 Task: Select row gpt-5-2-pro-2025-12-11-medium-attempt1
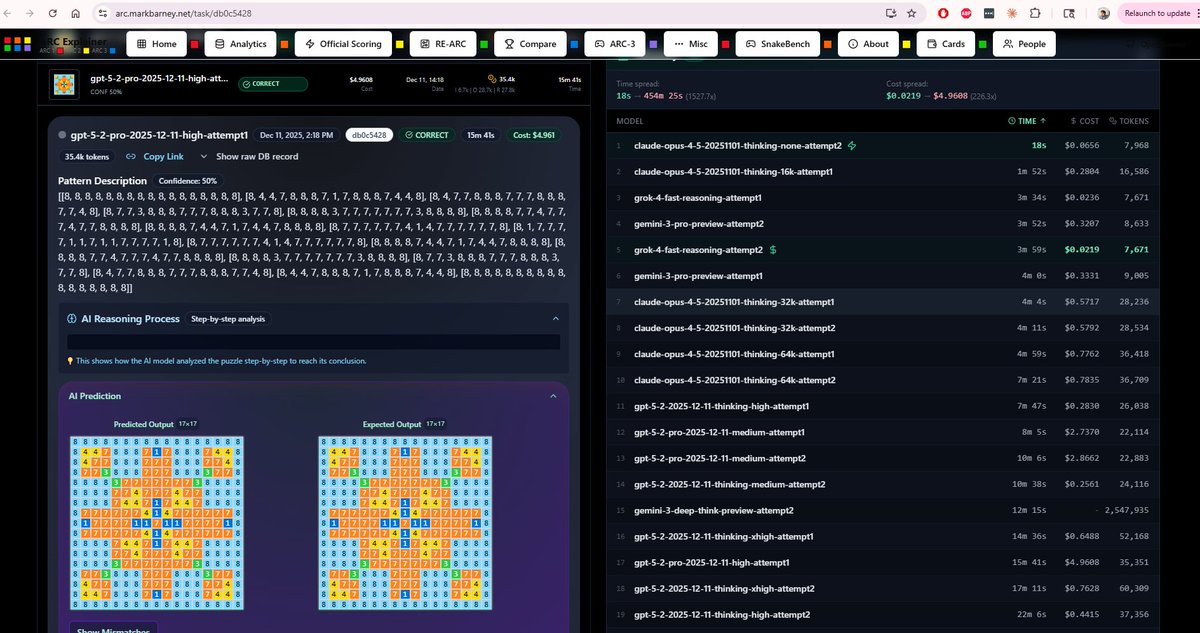click(885, 432)
